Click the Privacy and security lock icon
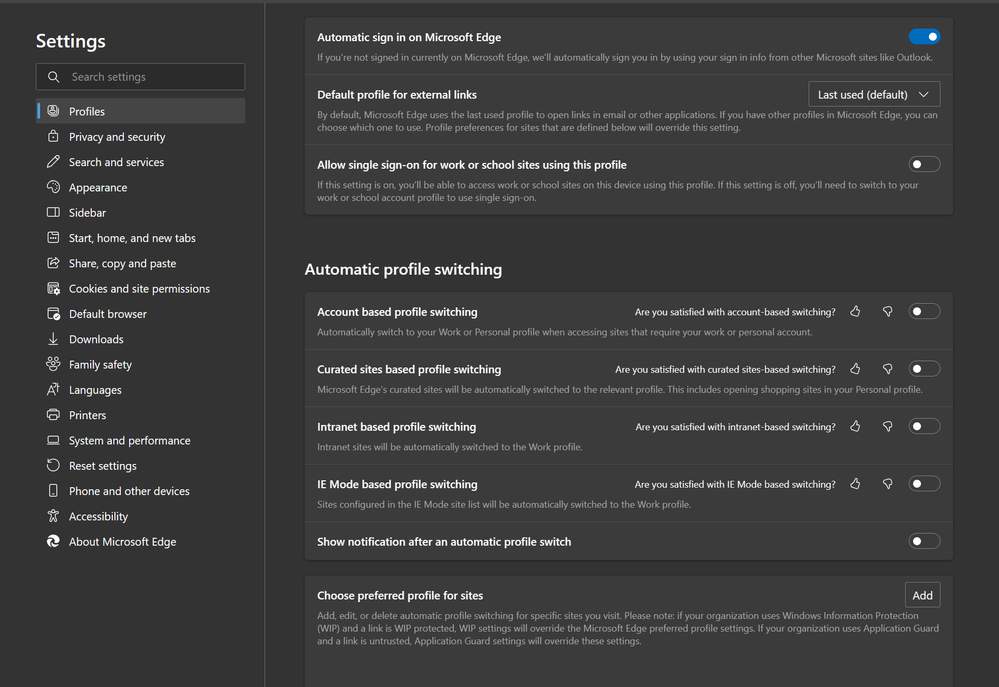This screenshot has height=687, width=999. pyautogui.click(x=53, y=137)
